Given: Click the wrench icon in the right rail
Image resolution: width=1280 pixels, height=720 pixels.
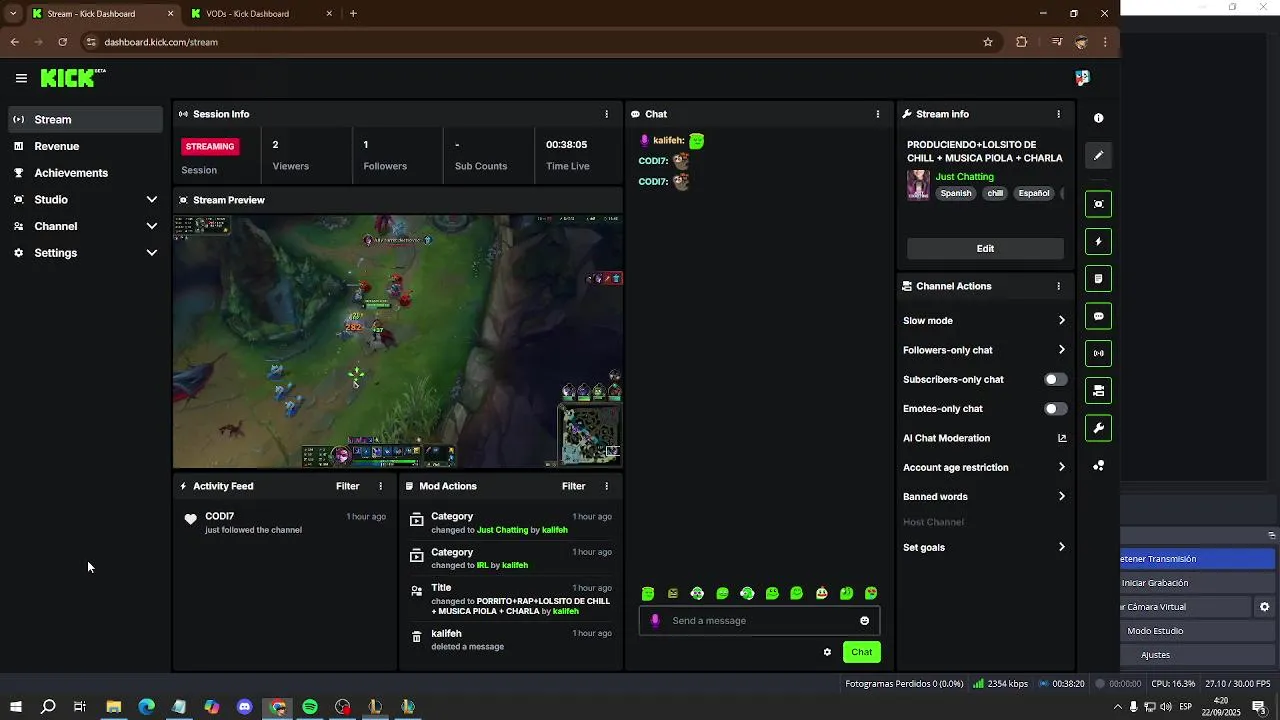Looking at the screenshot, I should [x=1098, y=428].
